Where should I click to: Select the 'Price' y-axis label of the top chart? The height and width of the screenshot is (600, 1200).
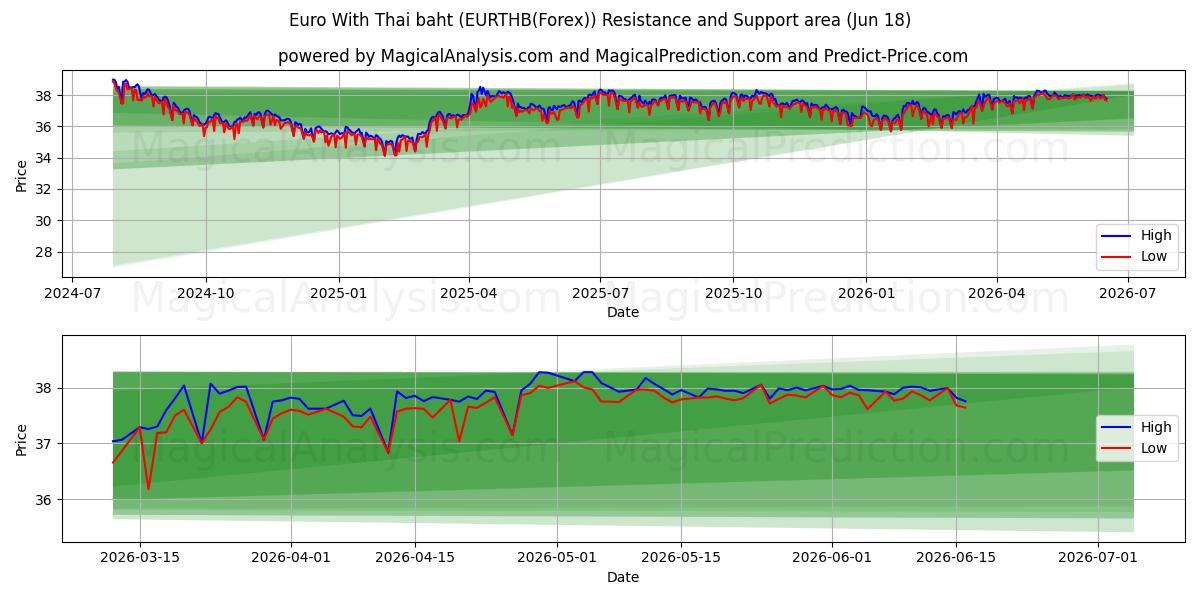pos(22,174)
